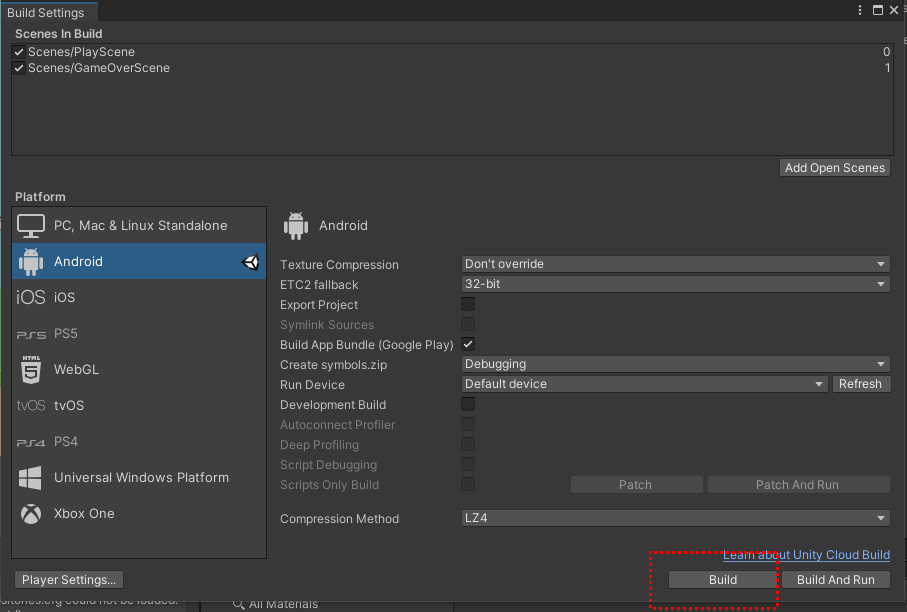Viewport: 907px width, 612px height.
Task: Enable the Export Project checkbox
Action: tap(468, 304)
